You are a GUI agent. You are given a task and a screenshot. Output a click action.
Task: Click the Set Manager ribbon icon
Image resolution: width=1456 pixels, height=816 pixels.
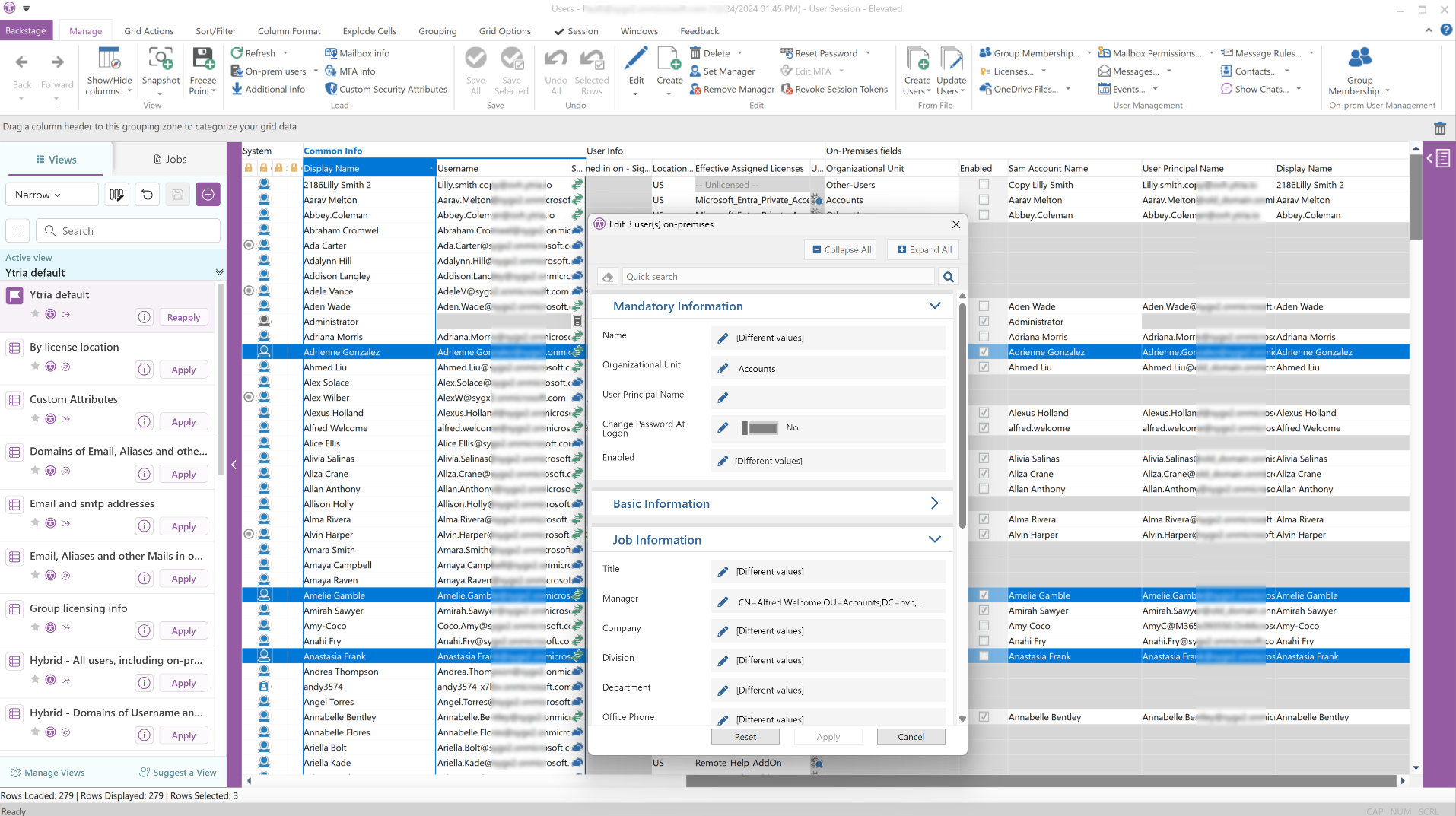[x=695, y=71]
